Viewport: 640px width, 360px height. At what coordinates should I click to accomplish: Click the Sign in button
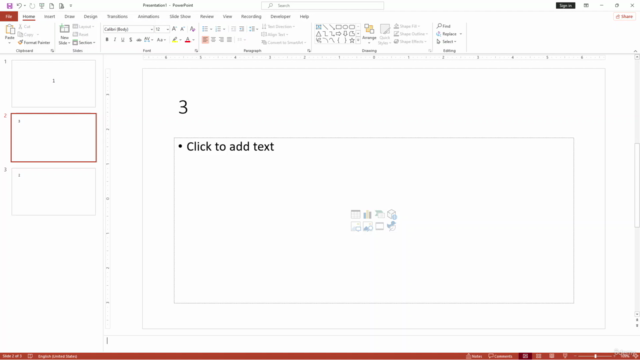coord(565,6)
